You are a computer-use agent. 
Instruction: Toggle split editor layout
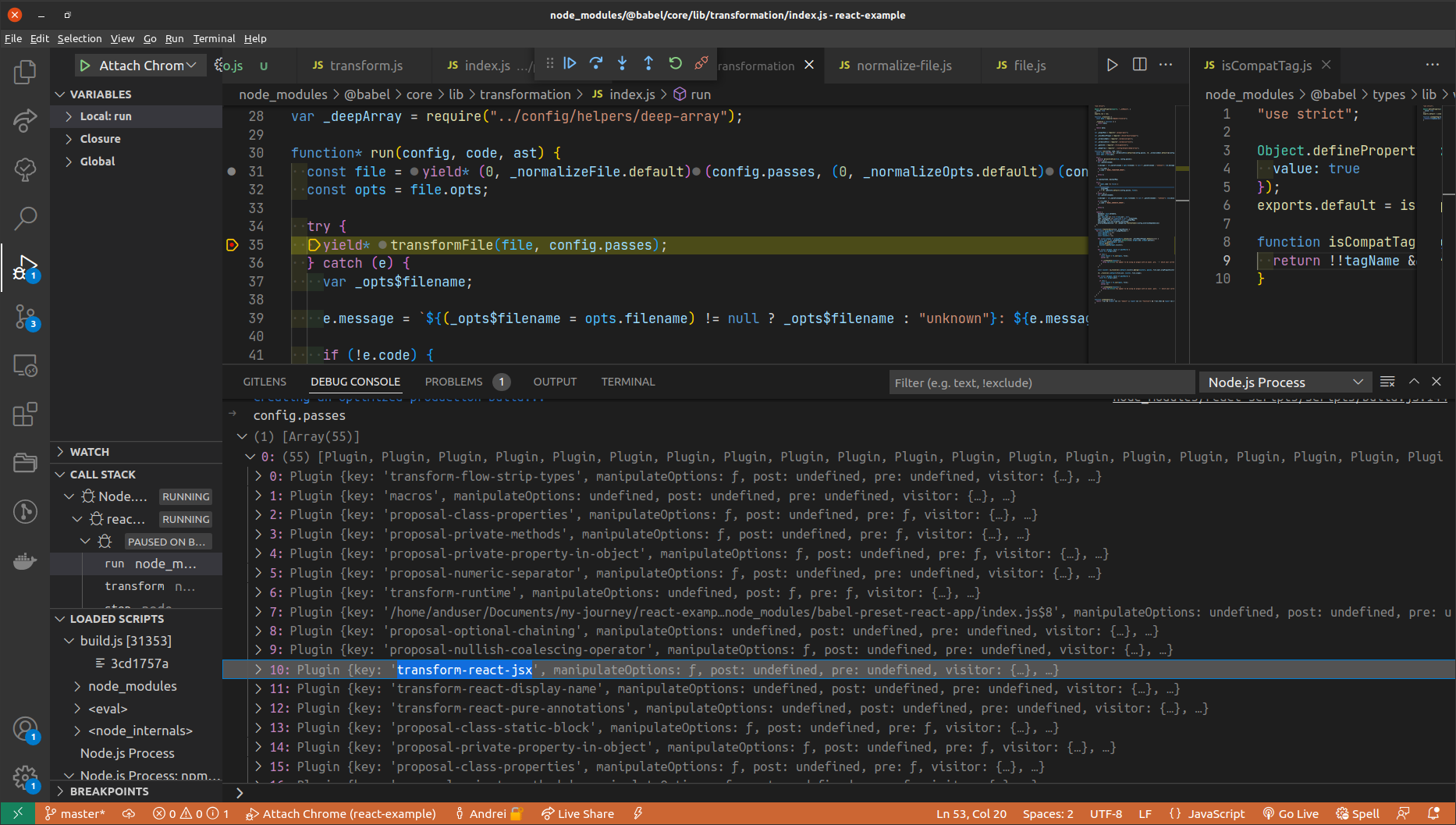1139,65
